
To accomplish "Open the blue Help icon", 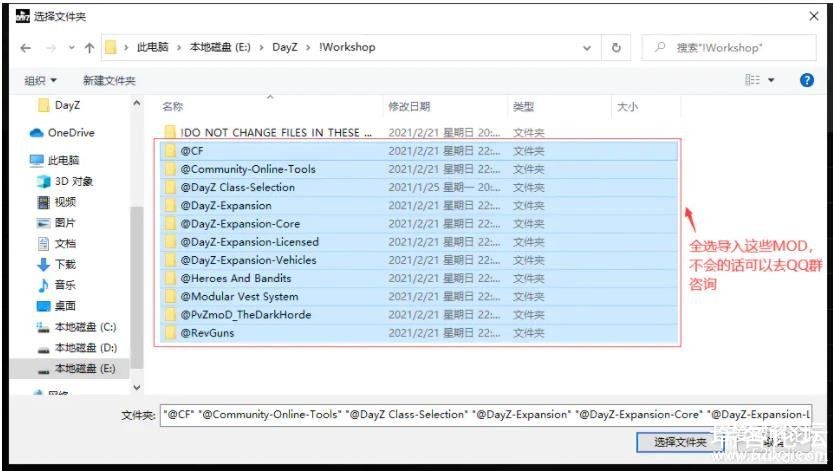I will (x=806, y=80).
